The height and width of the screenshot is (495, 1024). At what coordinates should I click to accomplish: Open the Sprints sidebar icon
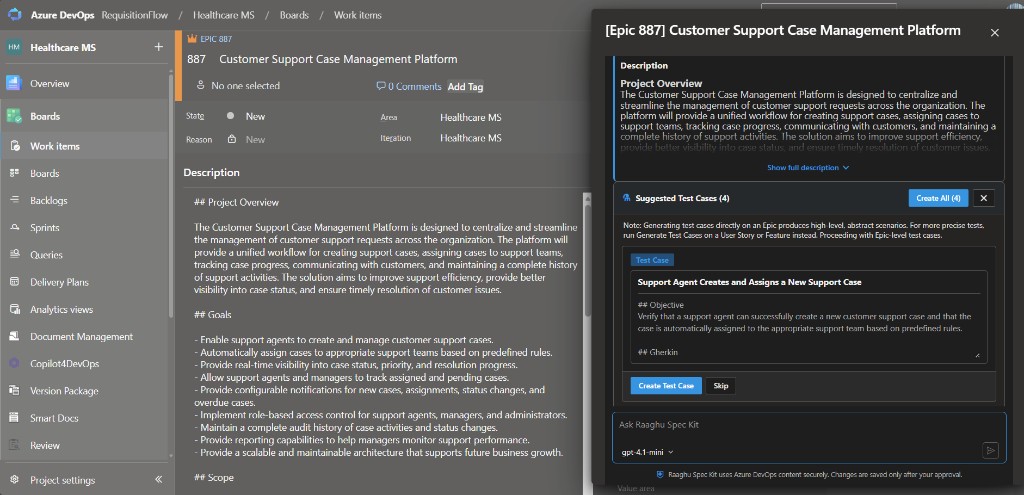[x=14, y=228]
